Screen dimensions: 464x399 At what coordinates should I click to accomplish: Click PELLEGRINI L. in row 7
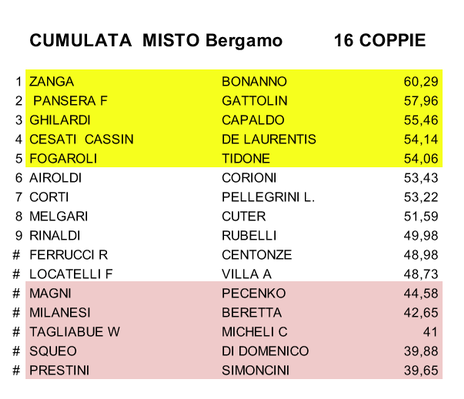pyautogui.click(x=268, y=197)
